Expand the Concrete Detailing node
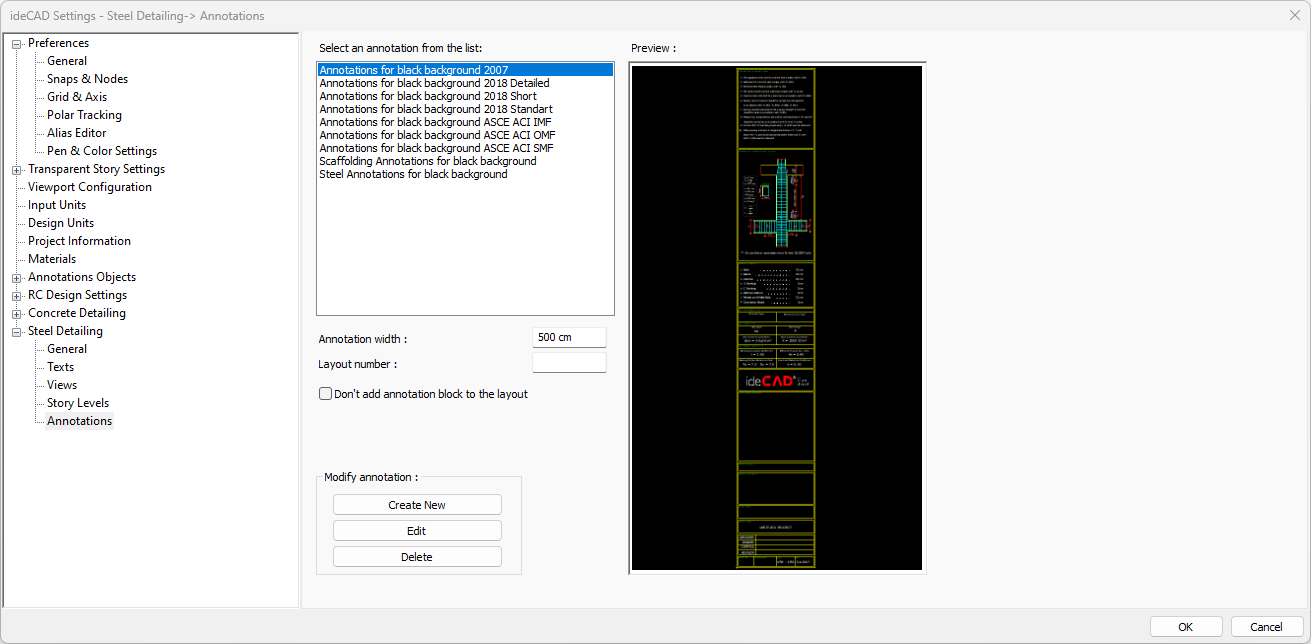 pyautogui.click(x=16, y=313)
